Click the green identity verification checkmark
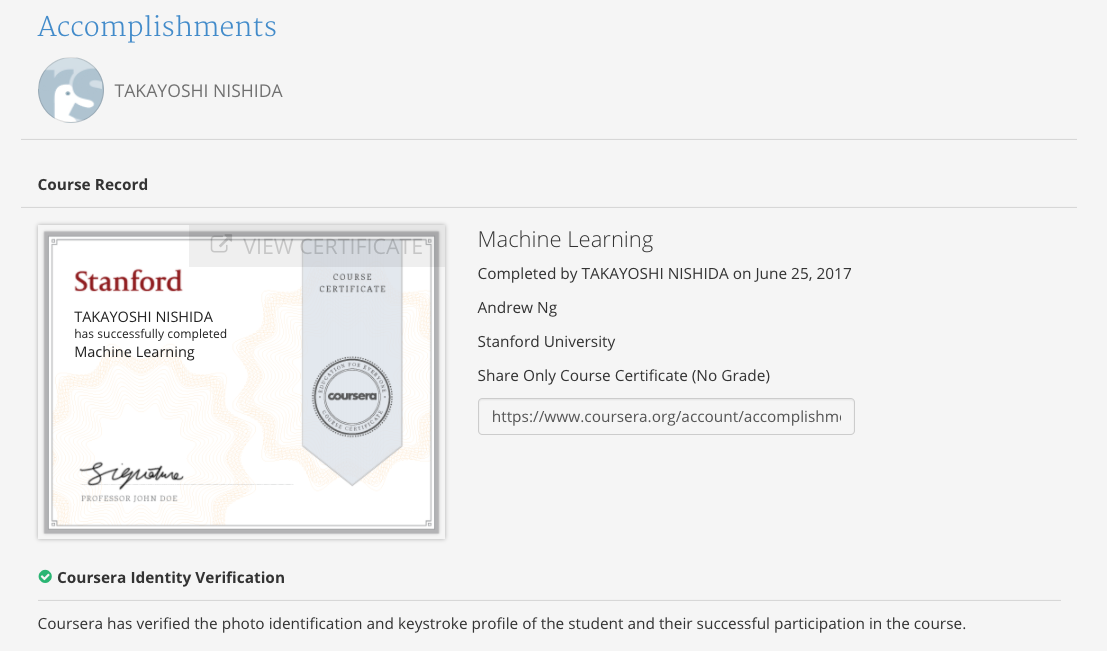Viewport: 1107px width, 651px height. coord(45,577)
